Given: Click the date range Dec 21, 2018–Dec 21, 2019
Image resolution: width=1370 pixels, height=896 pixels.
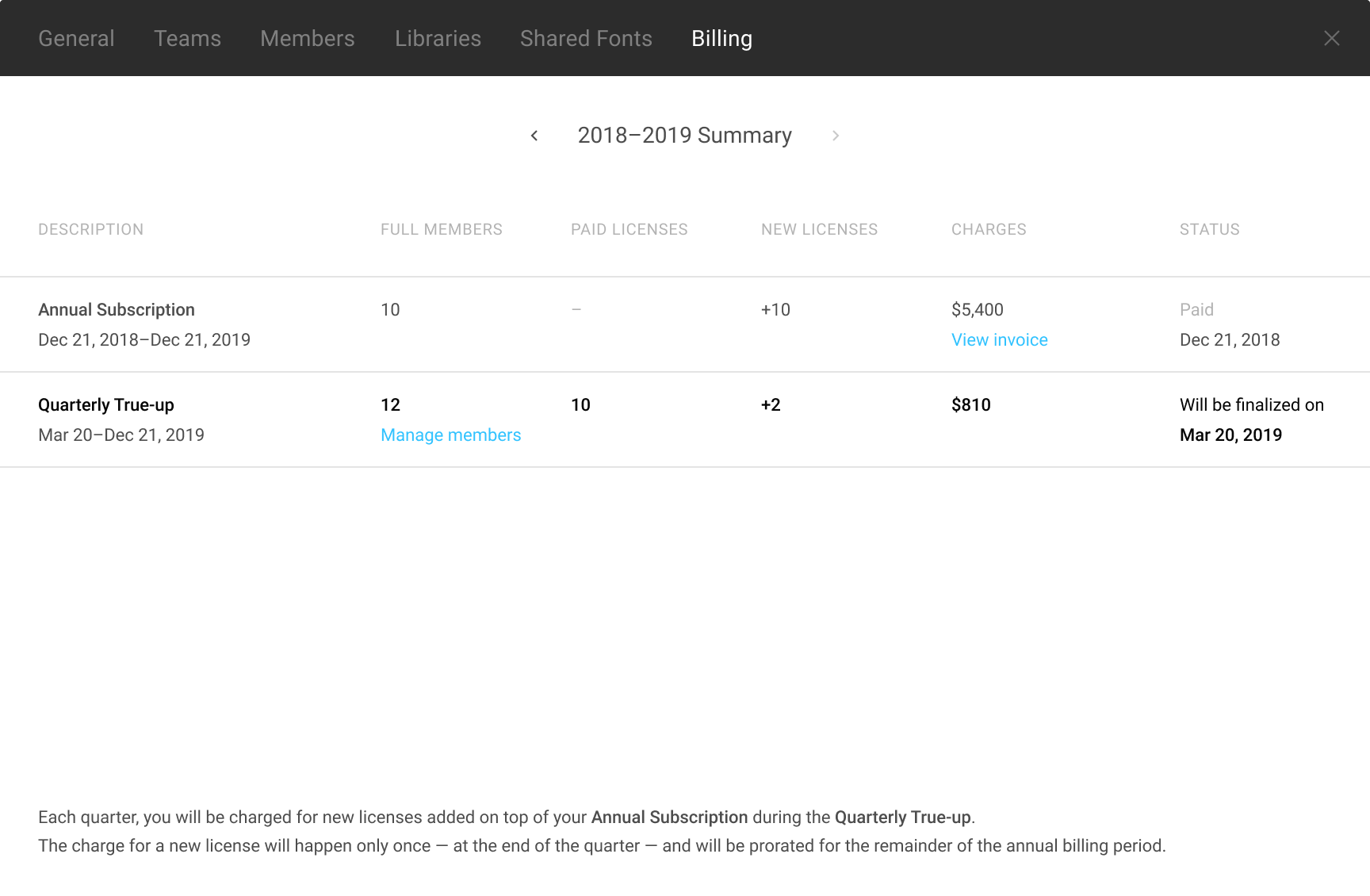Looking at the screenshot, I should [x=144, y=339].
